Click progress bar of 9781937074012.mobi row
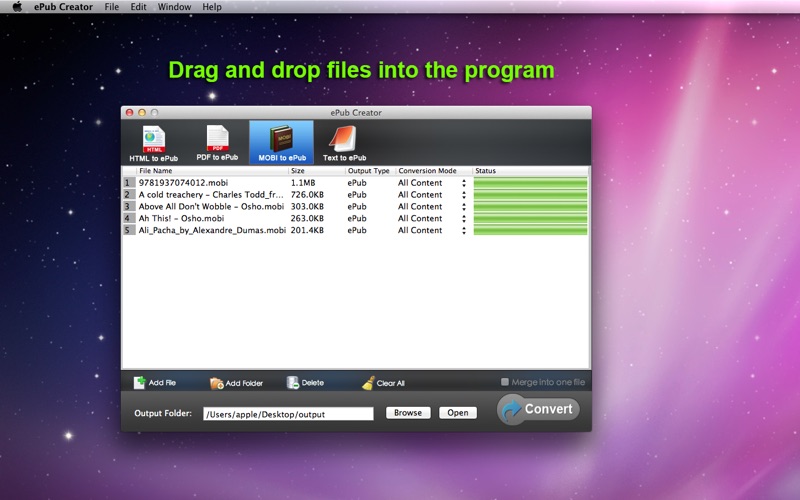Viewport: 800px width, 500px height. coord(531,183)
